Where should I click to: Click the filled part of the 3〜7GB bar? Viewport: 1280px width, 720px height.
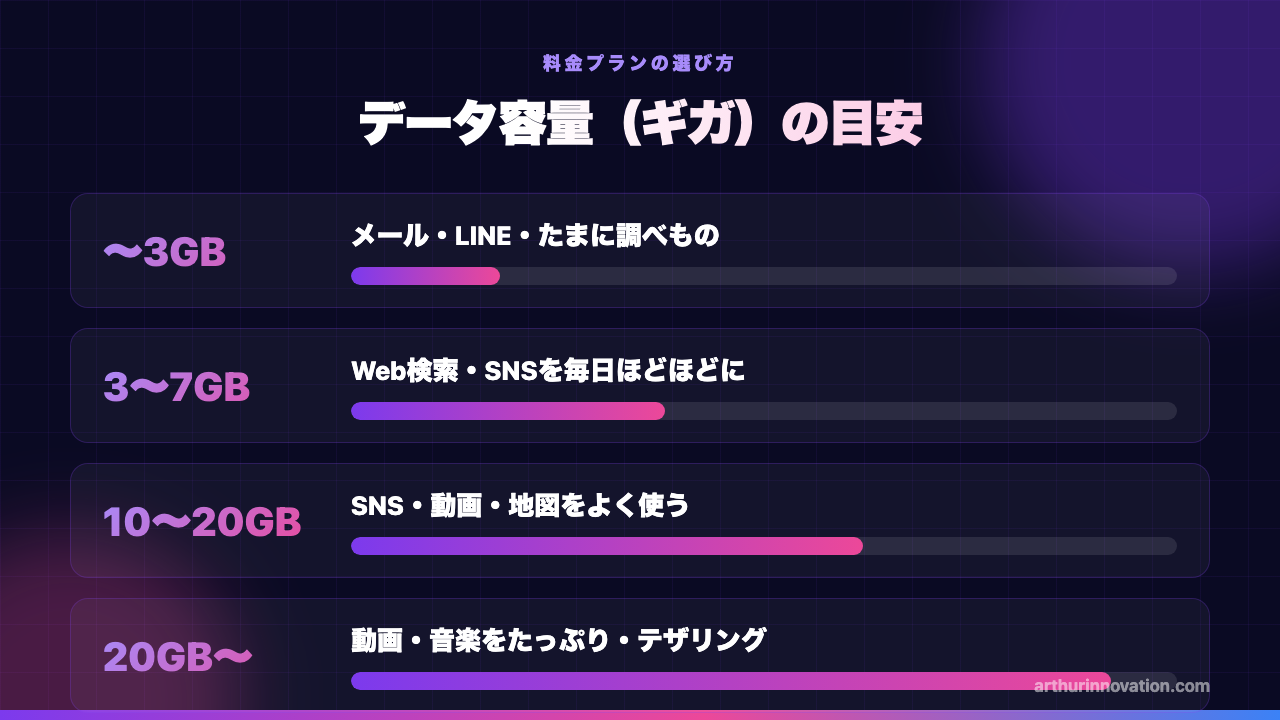pos(508,411)
